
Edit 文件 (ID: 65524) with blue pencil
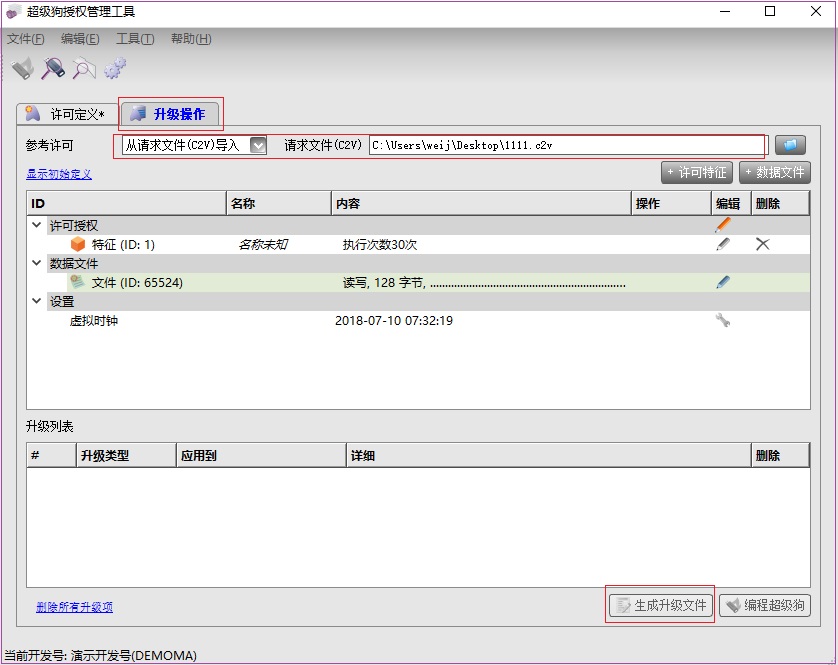click(x=723, y=283)
